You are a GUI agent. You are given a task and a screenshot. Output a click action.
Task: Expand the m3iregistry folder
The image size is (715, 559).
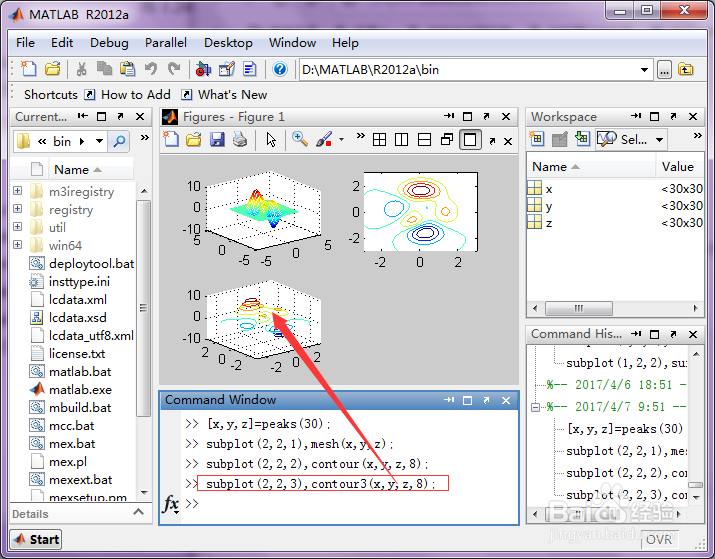tap(17, 190)
